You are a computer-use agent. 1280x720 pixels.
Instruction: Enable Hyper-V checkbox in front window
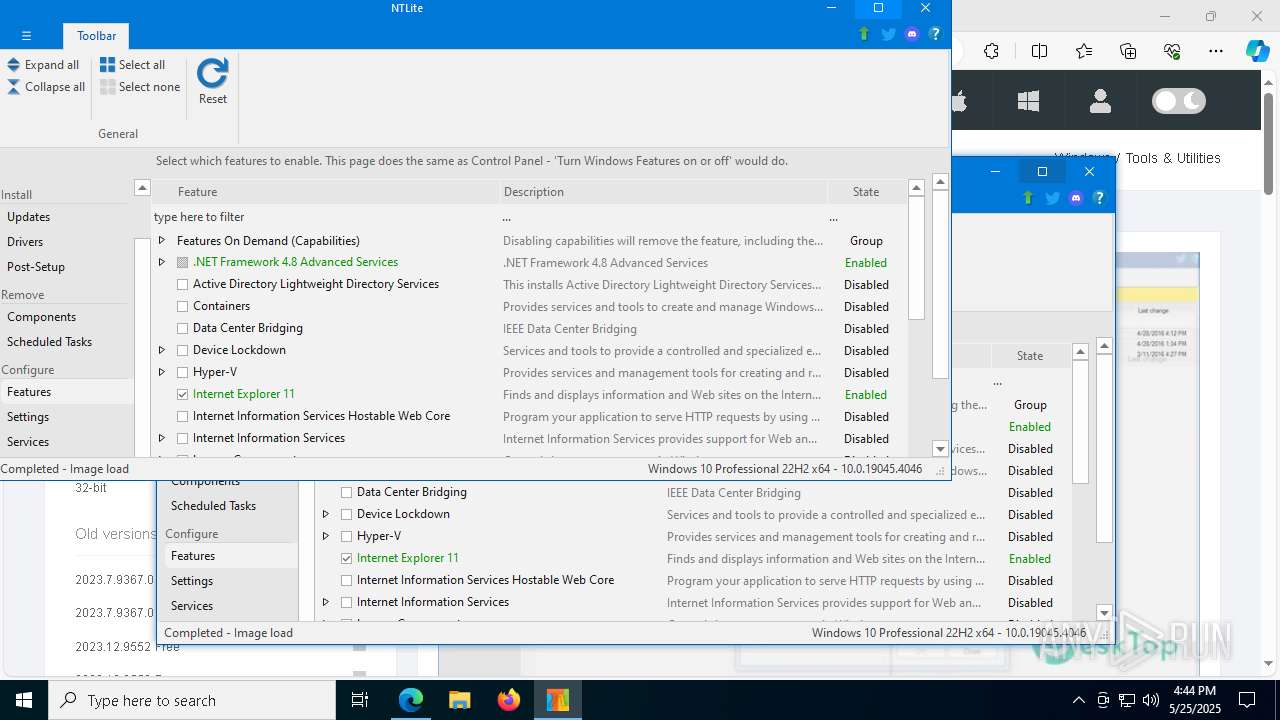(x=182, y=373)
